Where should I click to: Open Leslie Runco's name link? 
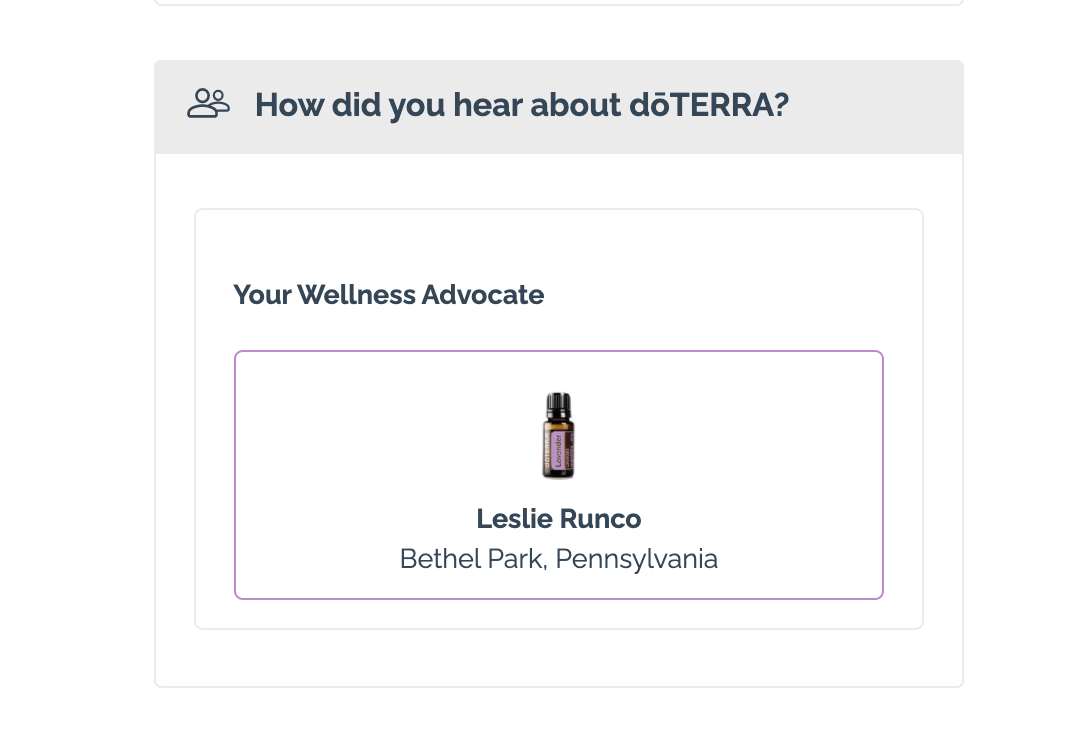pyautogui.click(x=559, y=519)
